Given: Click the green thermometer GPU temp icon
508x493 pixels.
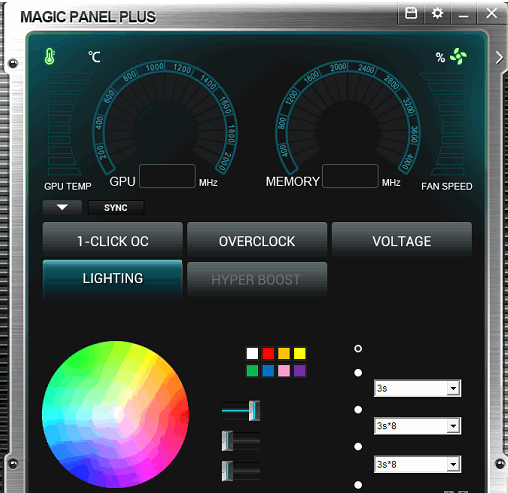Looking at the screenshot, I should tap(50, 56).
